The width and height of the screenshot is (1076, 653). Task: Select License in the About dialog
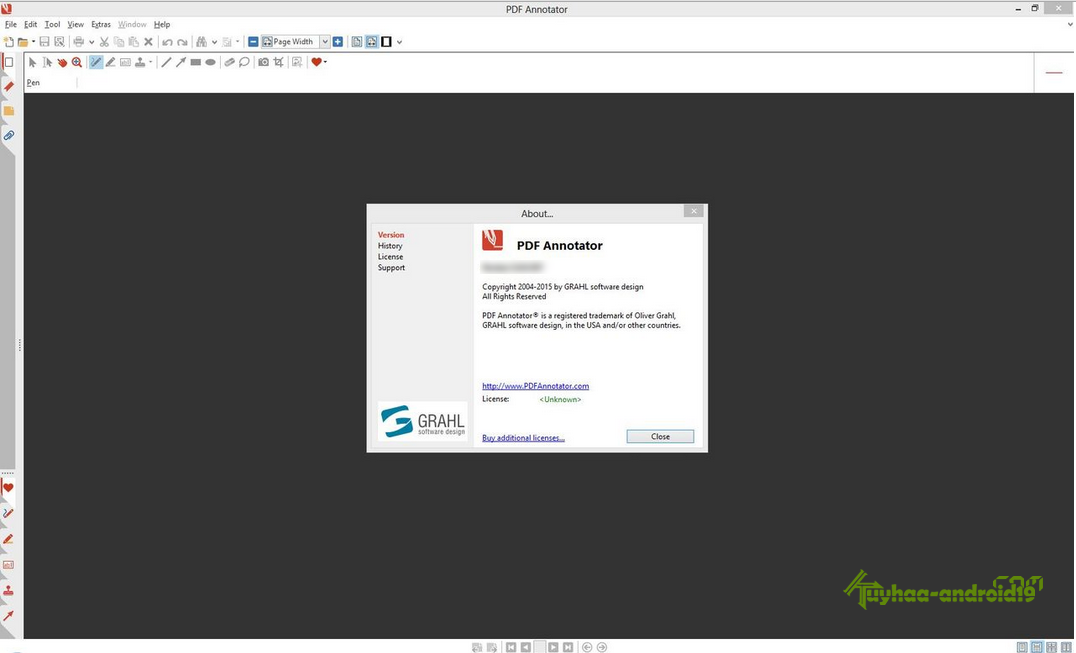[x=390, y=257]
